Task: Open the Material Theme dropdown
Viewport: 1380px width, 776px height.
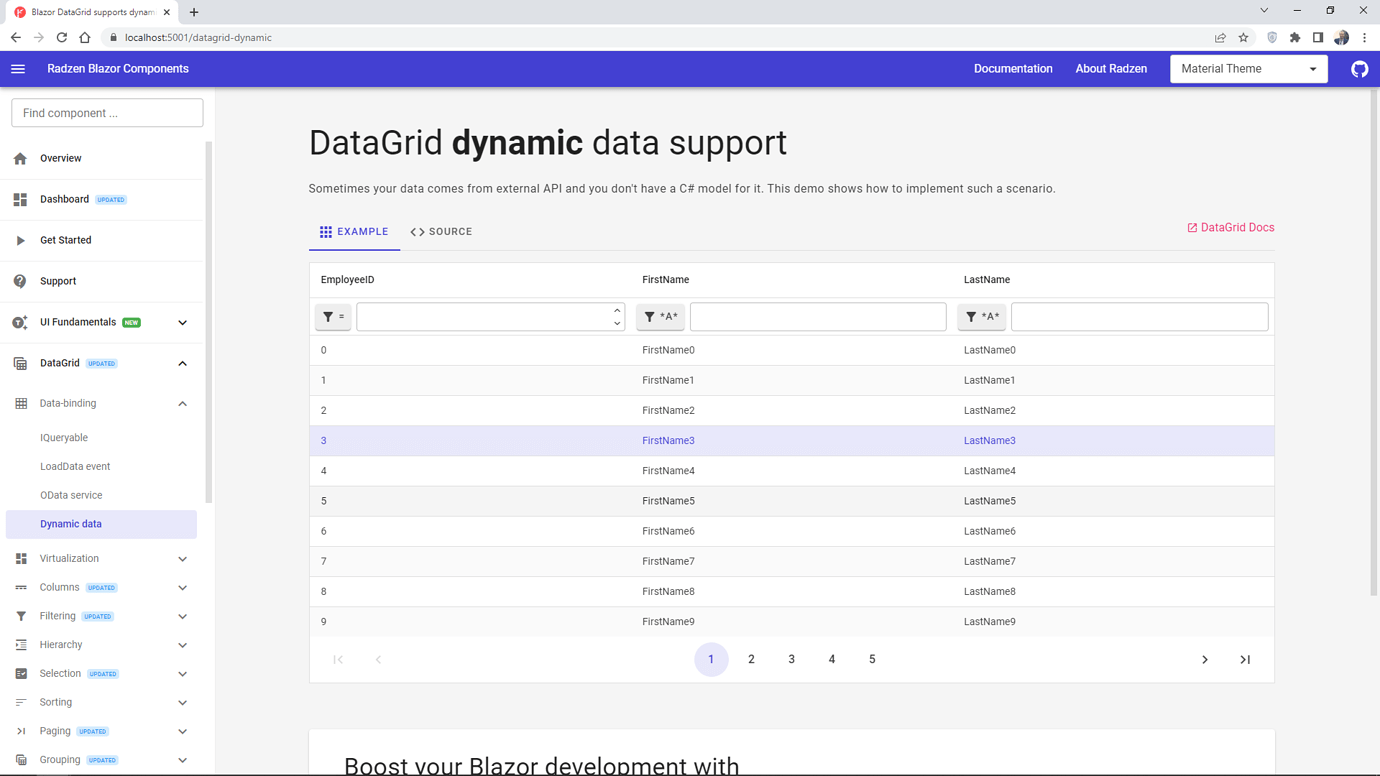Action: coord(1249,69)
